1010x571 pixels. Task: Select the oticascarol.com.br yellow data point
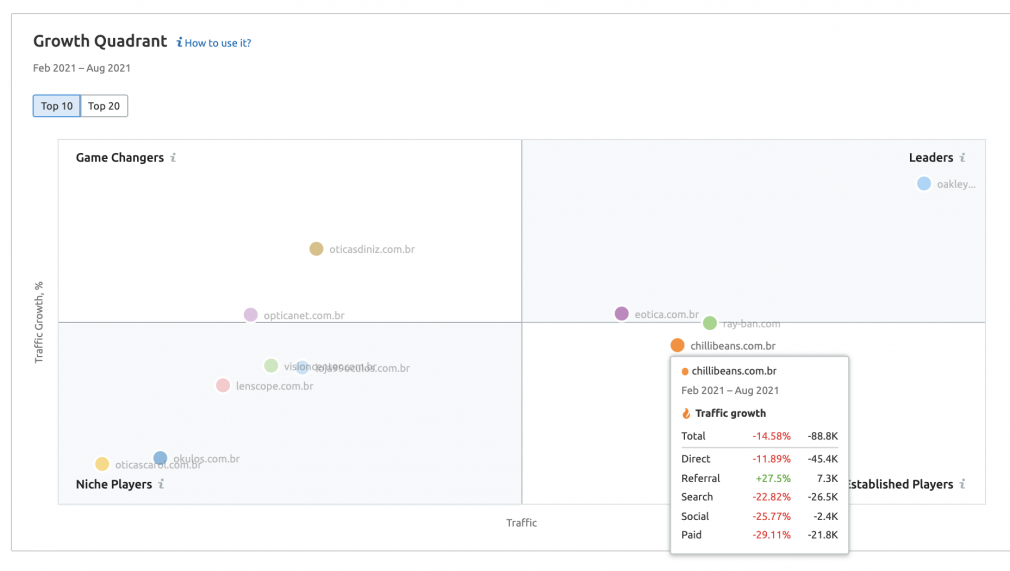pos(102,464)
